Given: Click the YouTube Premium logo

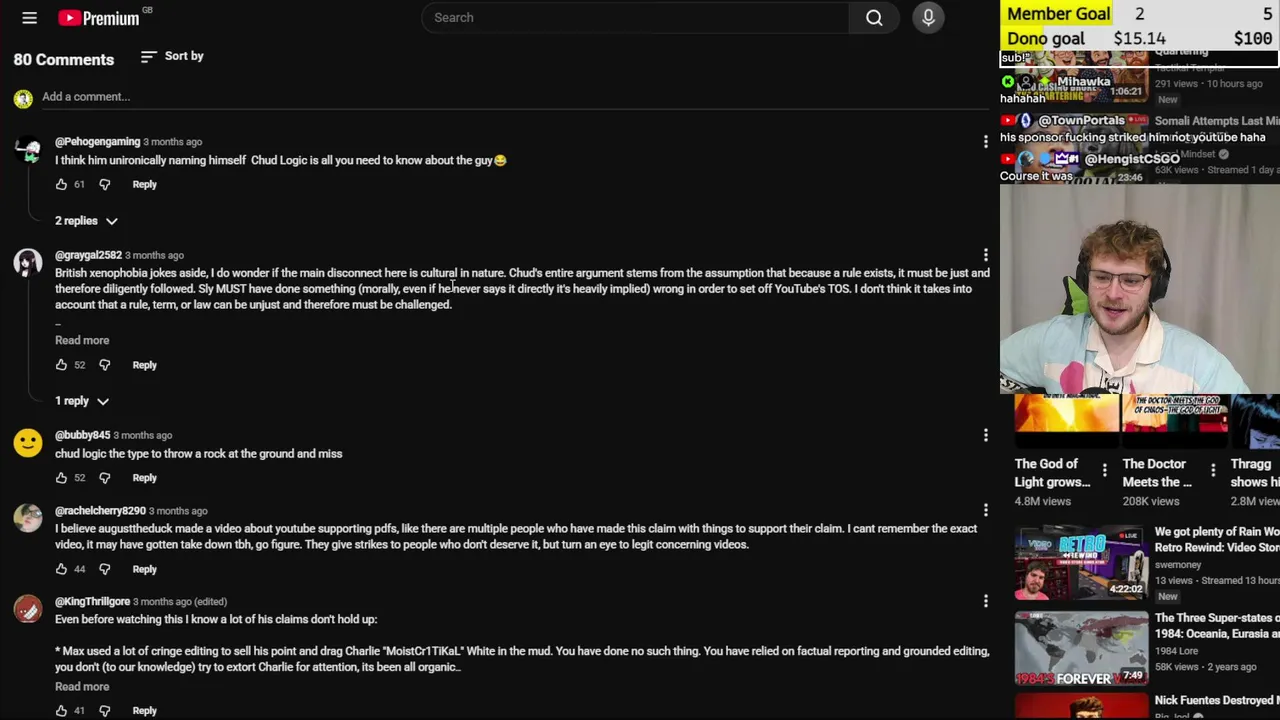Looking at the screenshot, I should point(100,18).
